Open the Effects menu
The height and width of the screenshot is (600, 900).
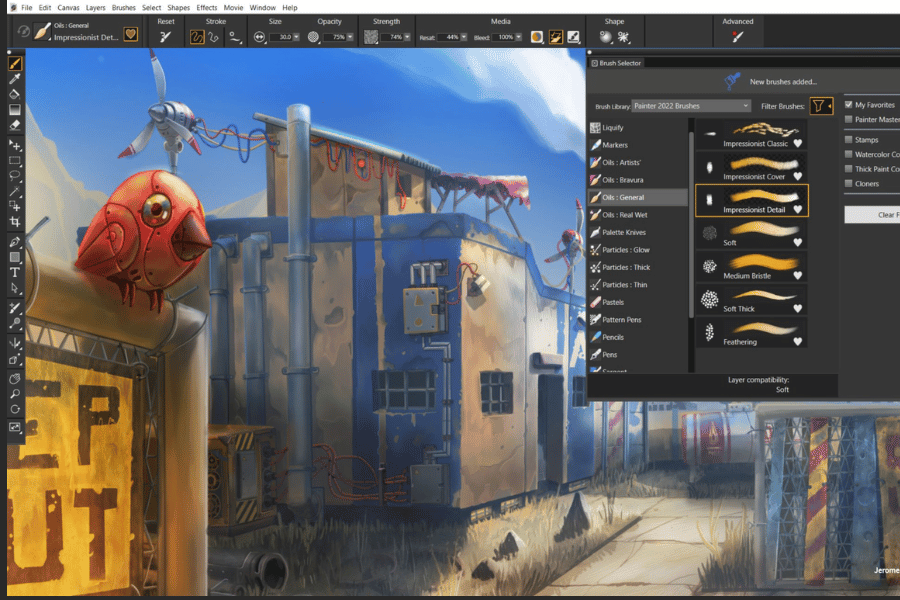click(x=206, y=7)
